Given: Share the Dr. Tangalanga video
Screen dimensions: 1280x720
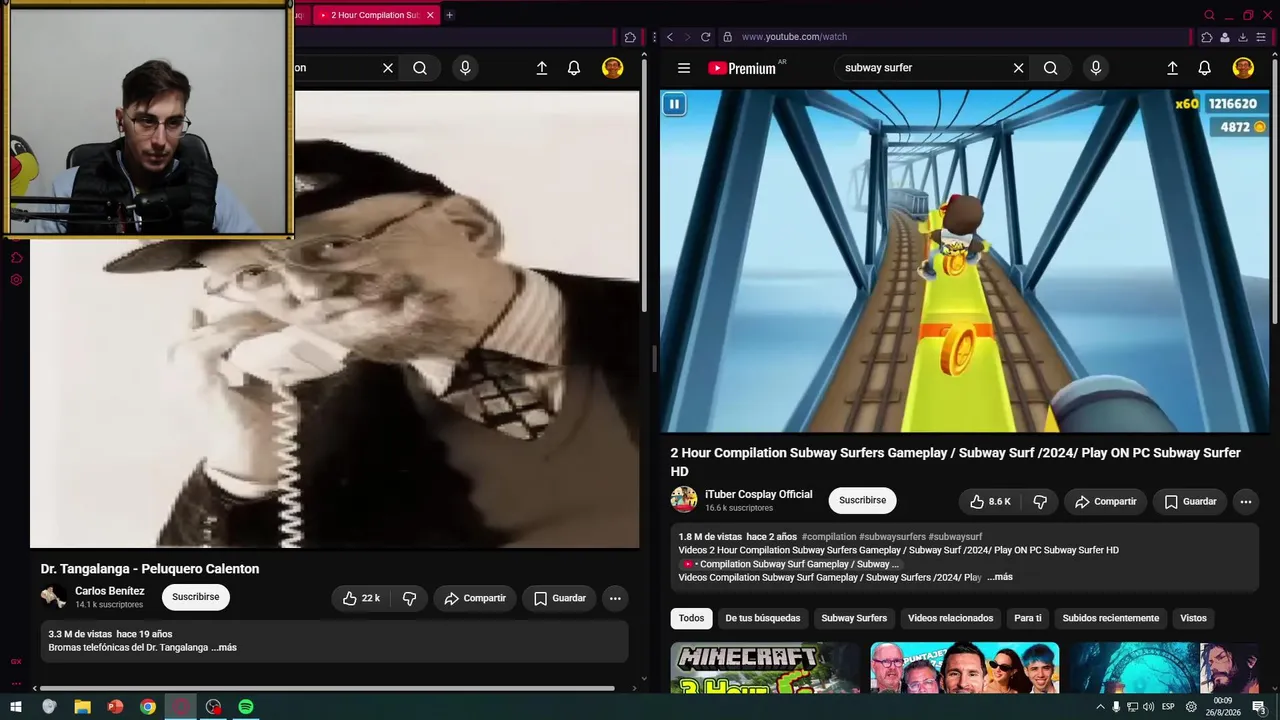Looking at the screenshot, I should click(x=475, y=598).
